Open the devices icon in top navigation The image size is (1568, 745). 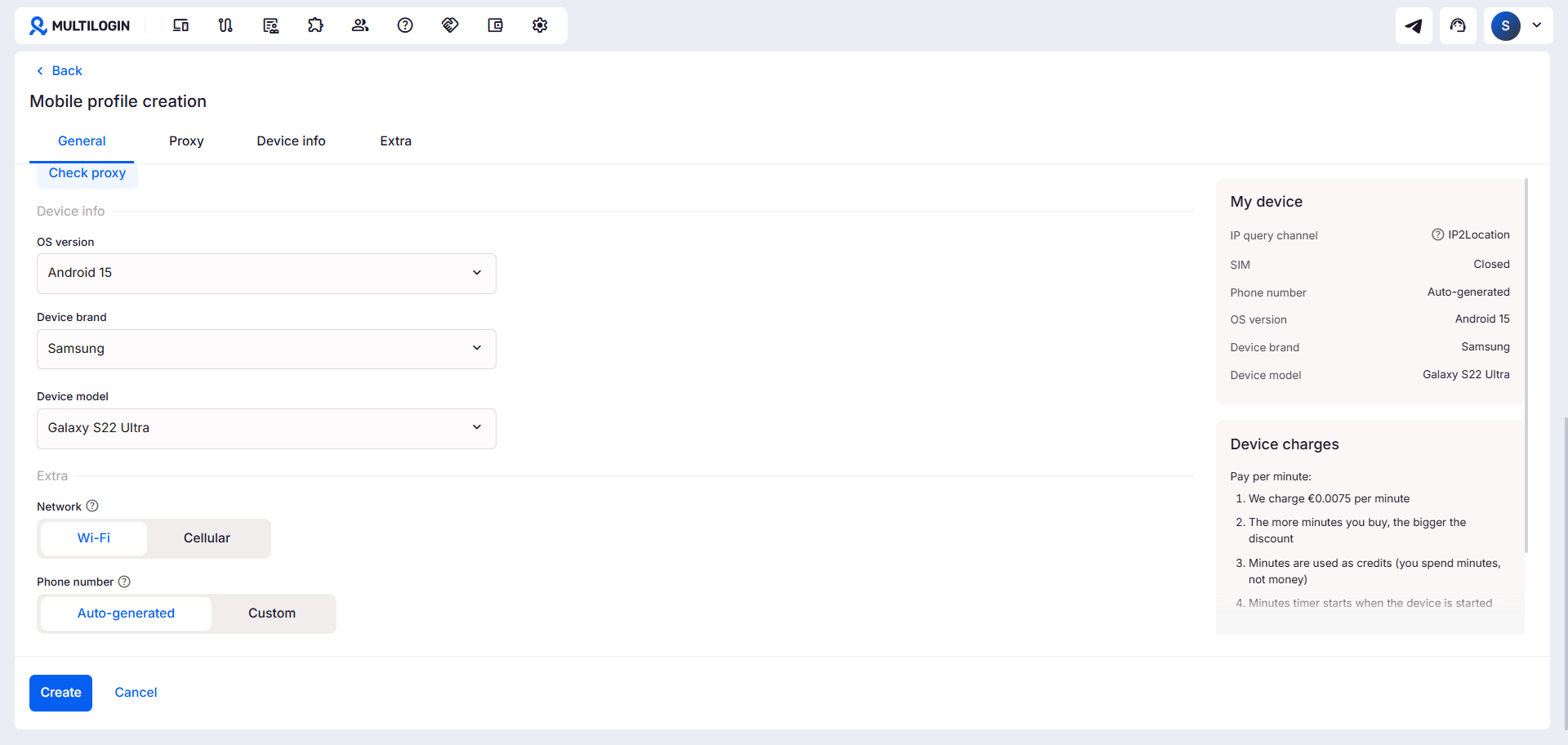tap(180, 25)
